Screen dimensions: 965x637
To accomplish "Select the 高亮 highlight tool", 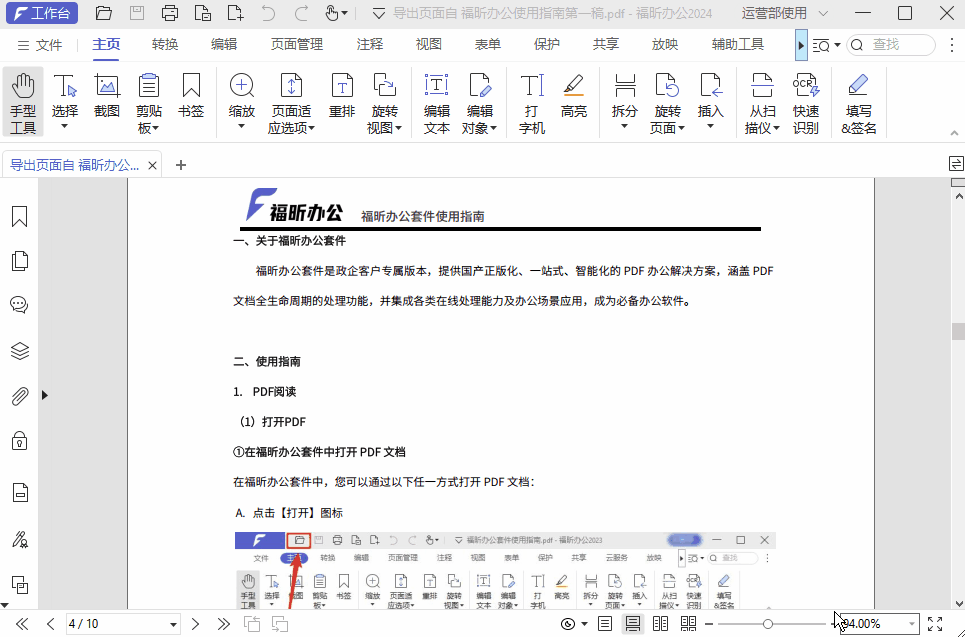I will (573, 100).
